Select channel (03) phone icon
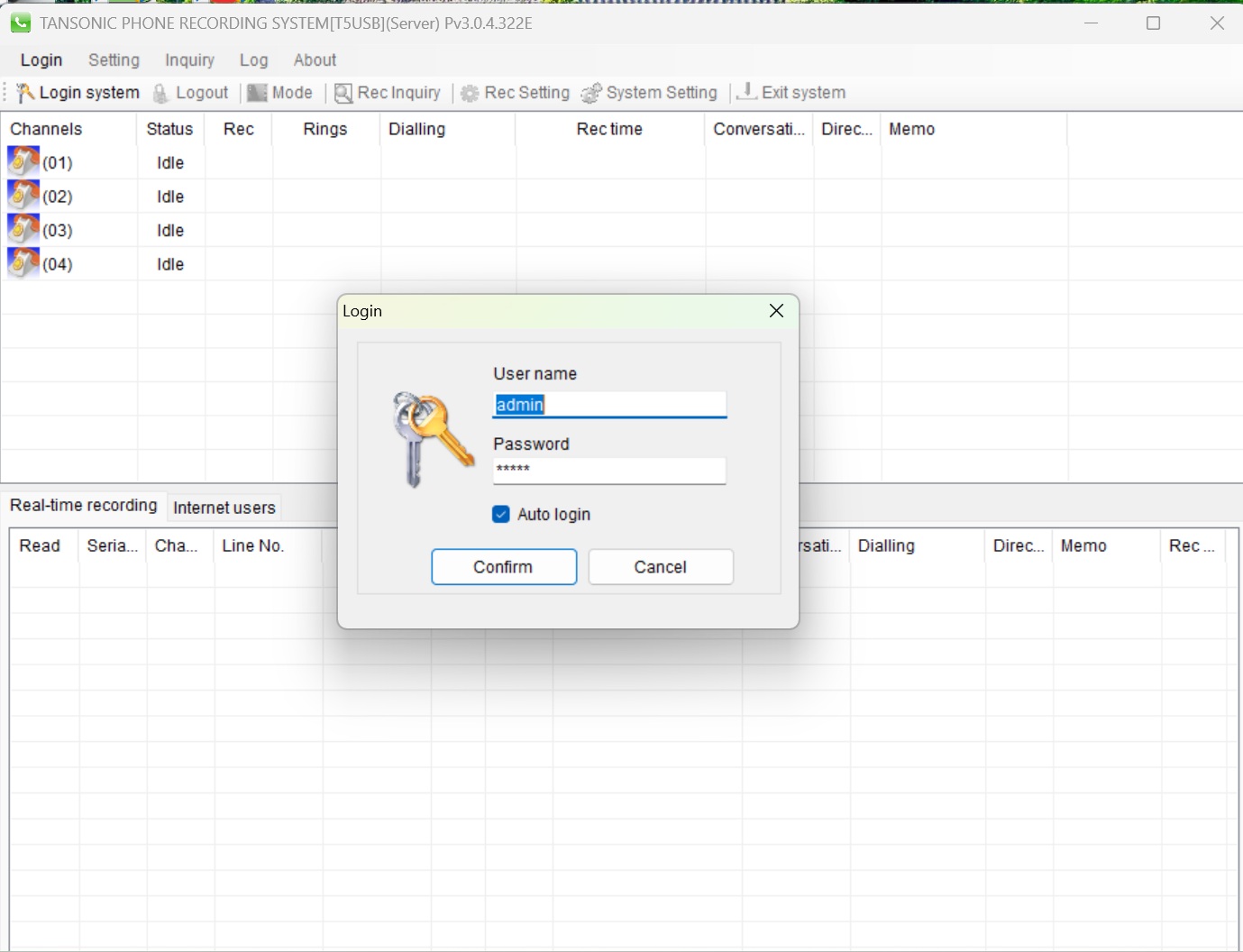Viewport: 1243px width, 952px height. (23, 230)
